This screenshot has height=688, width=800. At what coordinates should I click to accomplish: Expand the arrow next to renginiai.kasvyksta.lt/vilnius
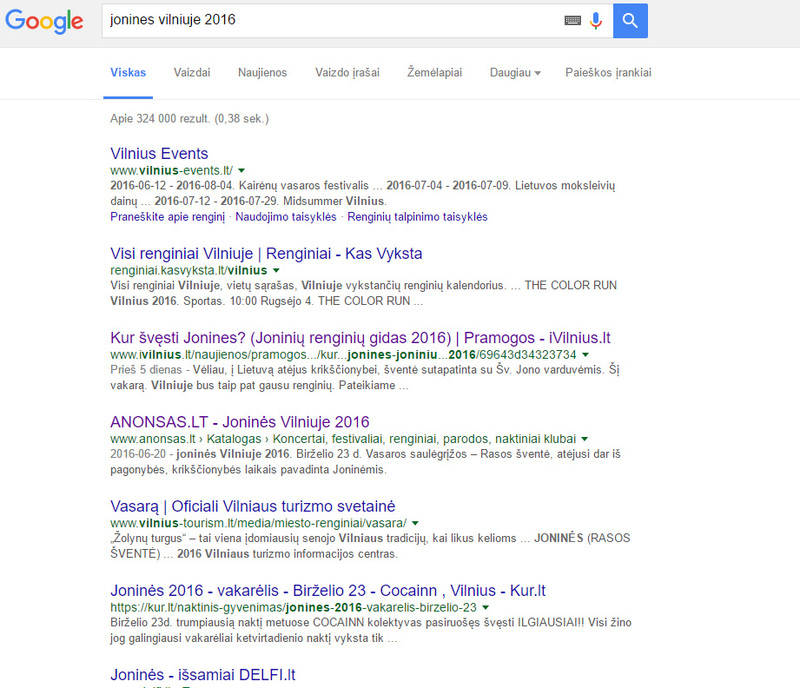276,271
